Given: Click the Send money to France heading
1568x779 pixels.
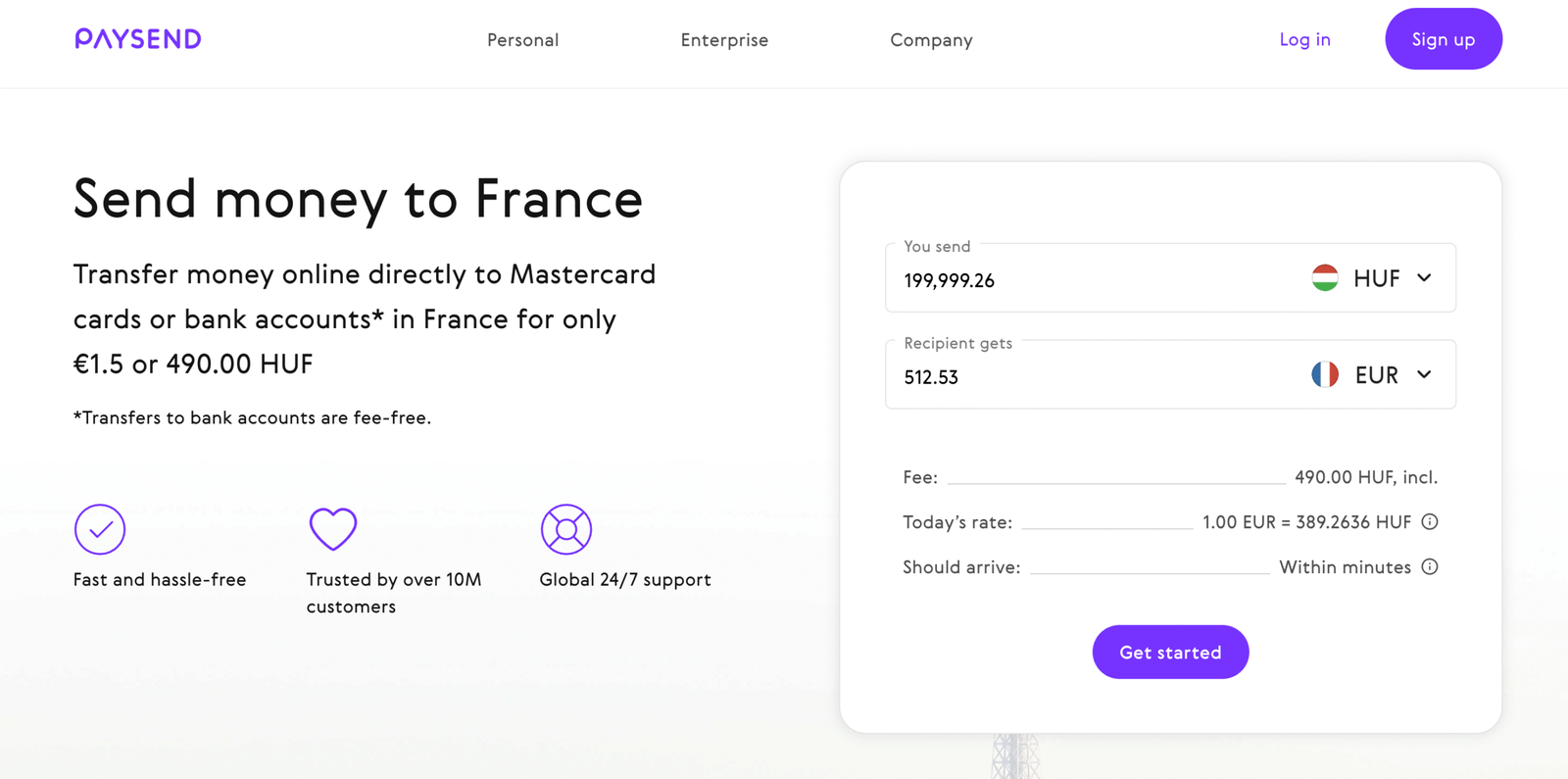Looking at the screenshot, I should tap(358, 199).
